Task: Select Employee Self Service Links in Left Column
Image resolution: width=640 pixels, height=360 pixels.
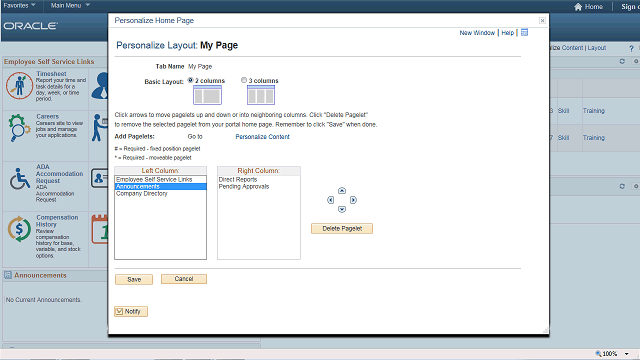Action: tap(160, 180)
